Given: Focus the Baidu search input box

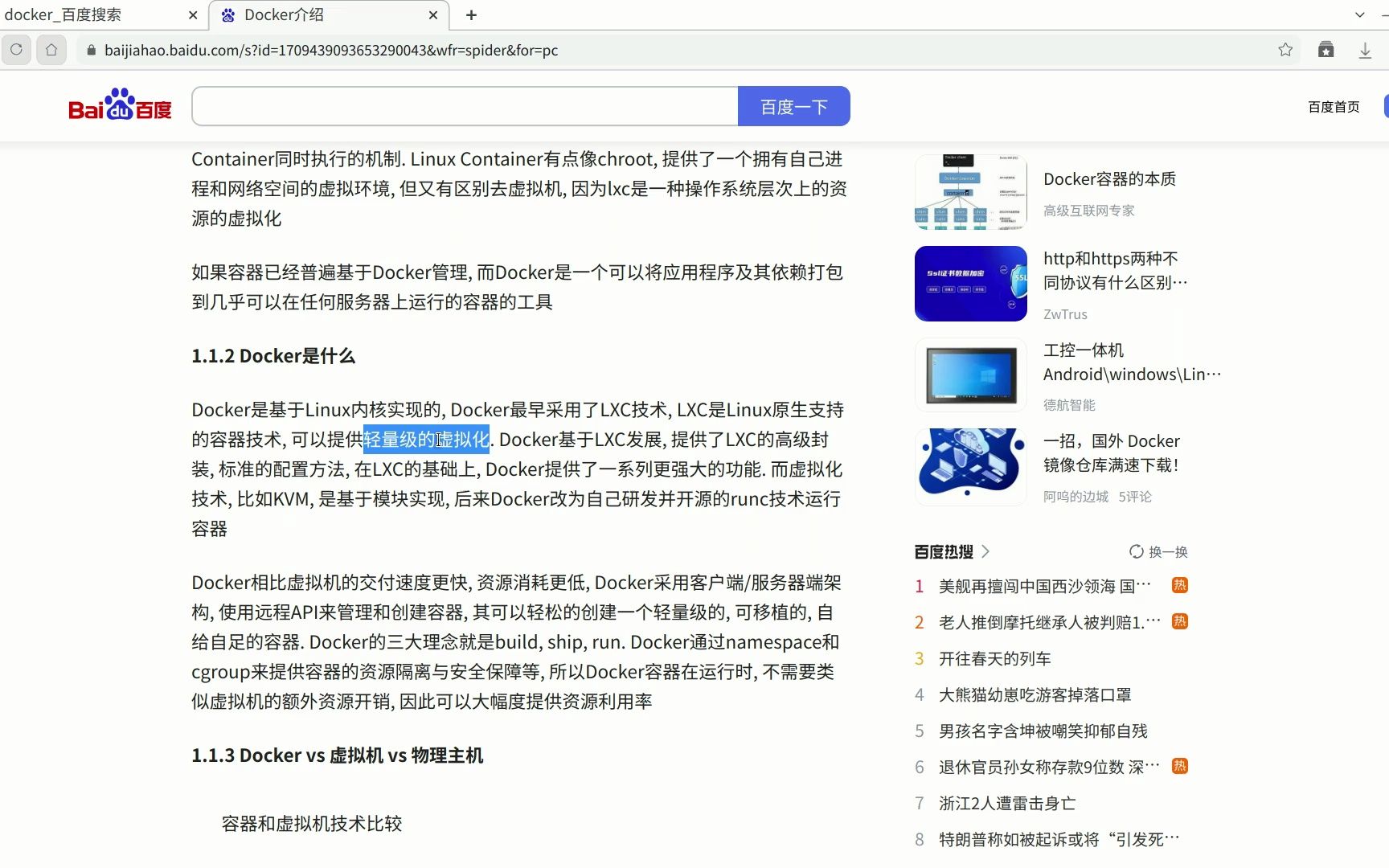Looking at the screenshot, I should pos(465,106).
